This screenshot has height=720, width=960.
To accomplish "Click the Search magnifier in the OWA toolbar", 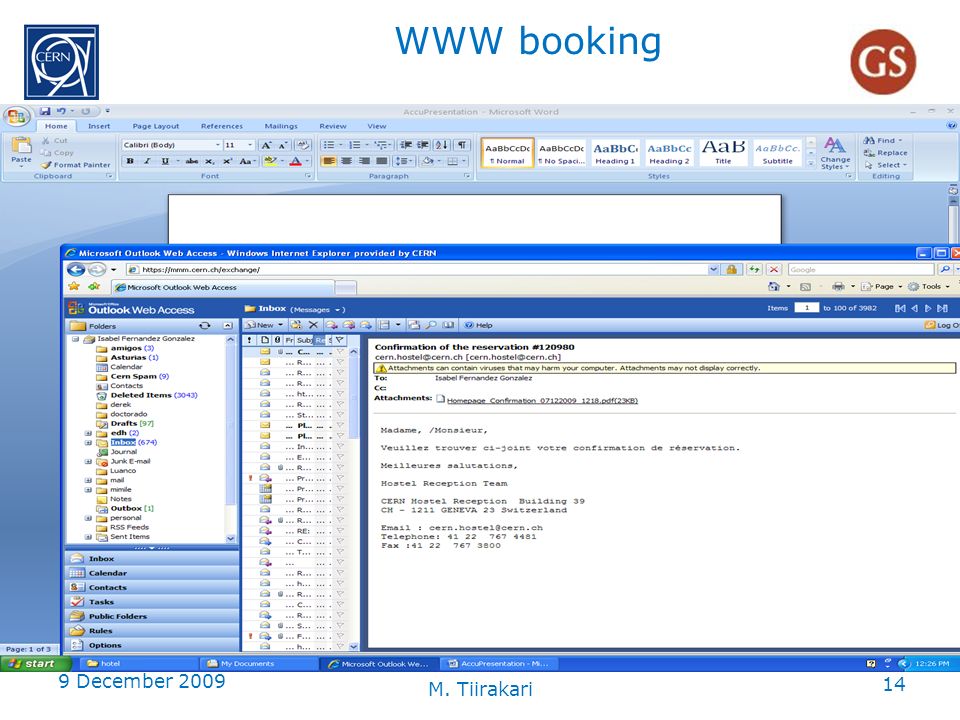I will pyautogui.click(x=432, y=325).
